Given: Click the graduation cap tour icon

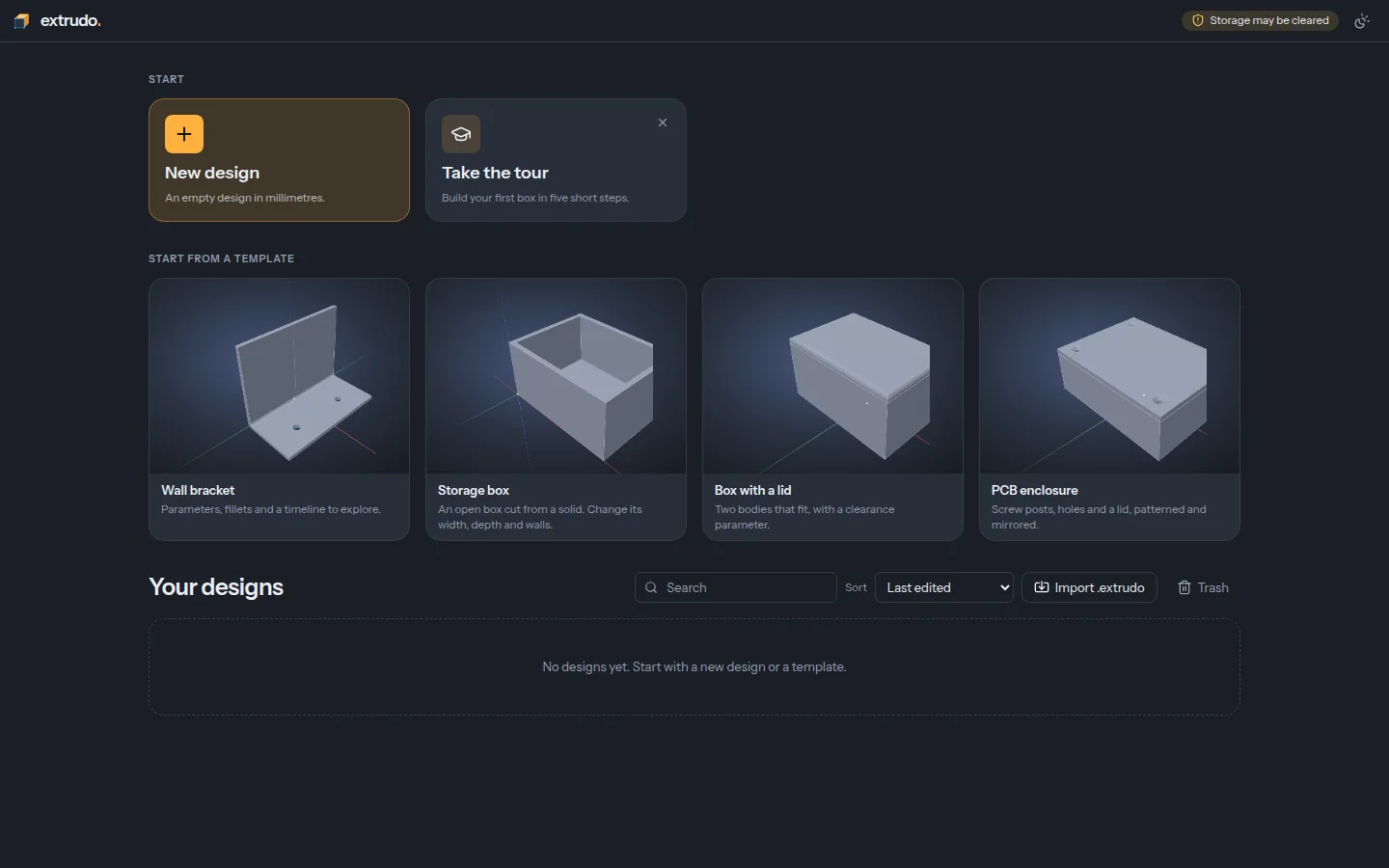Looking at the screenshot, I should [461, 134].
